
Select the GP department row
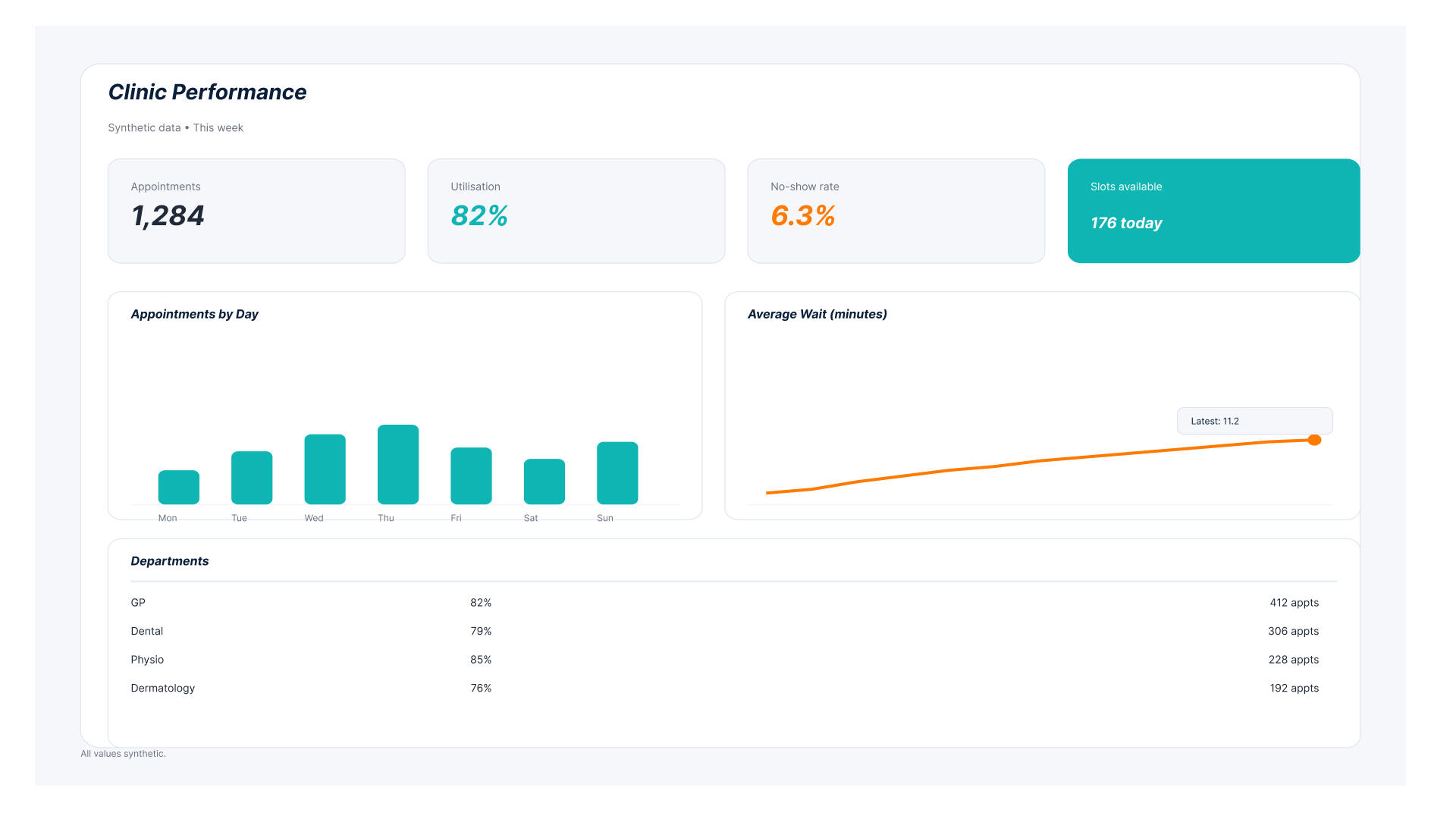138,603
